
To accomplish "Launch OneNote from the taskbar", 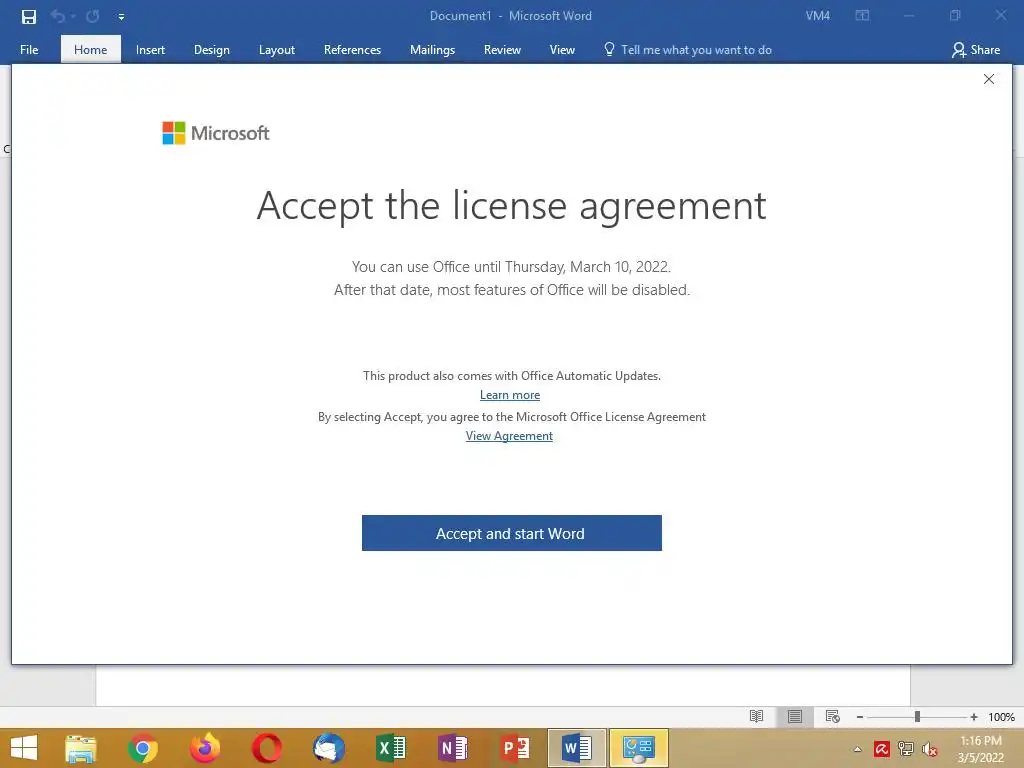I will (453, 748).
